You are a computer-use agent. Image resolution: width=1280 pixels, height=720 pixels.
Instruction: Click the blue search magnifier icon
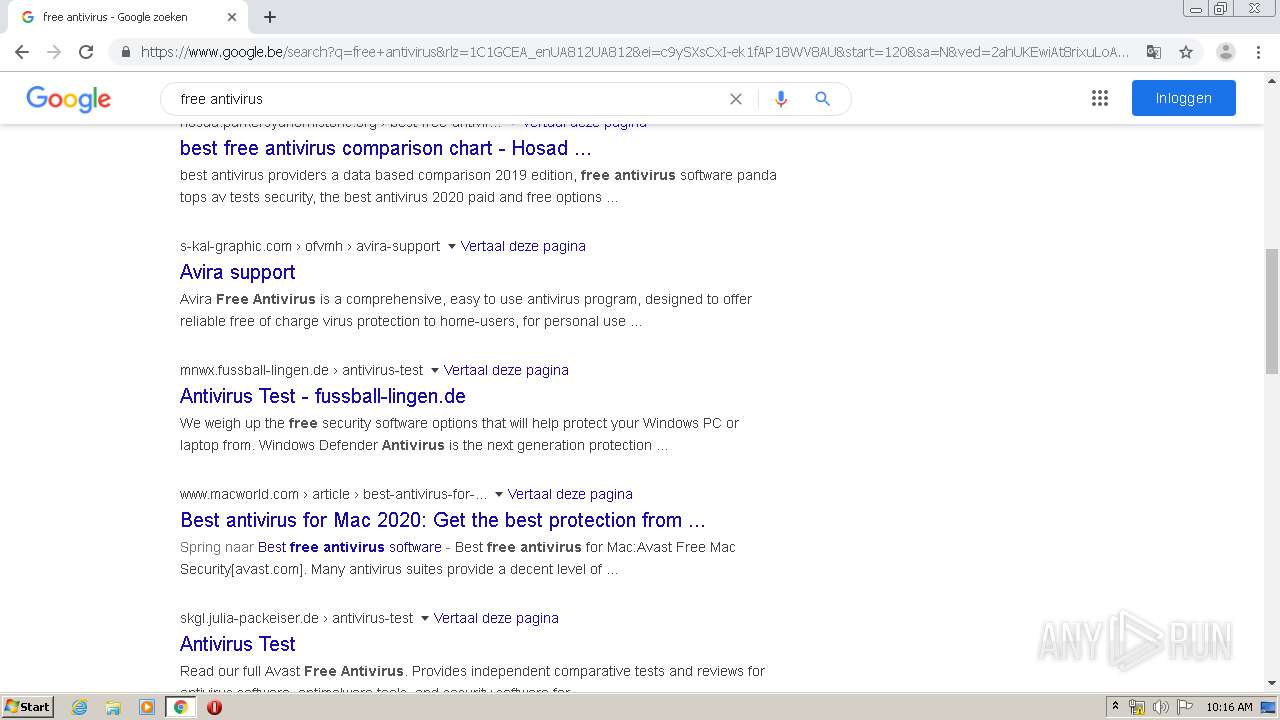pyautogui.click(x=822, y=99)
